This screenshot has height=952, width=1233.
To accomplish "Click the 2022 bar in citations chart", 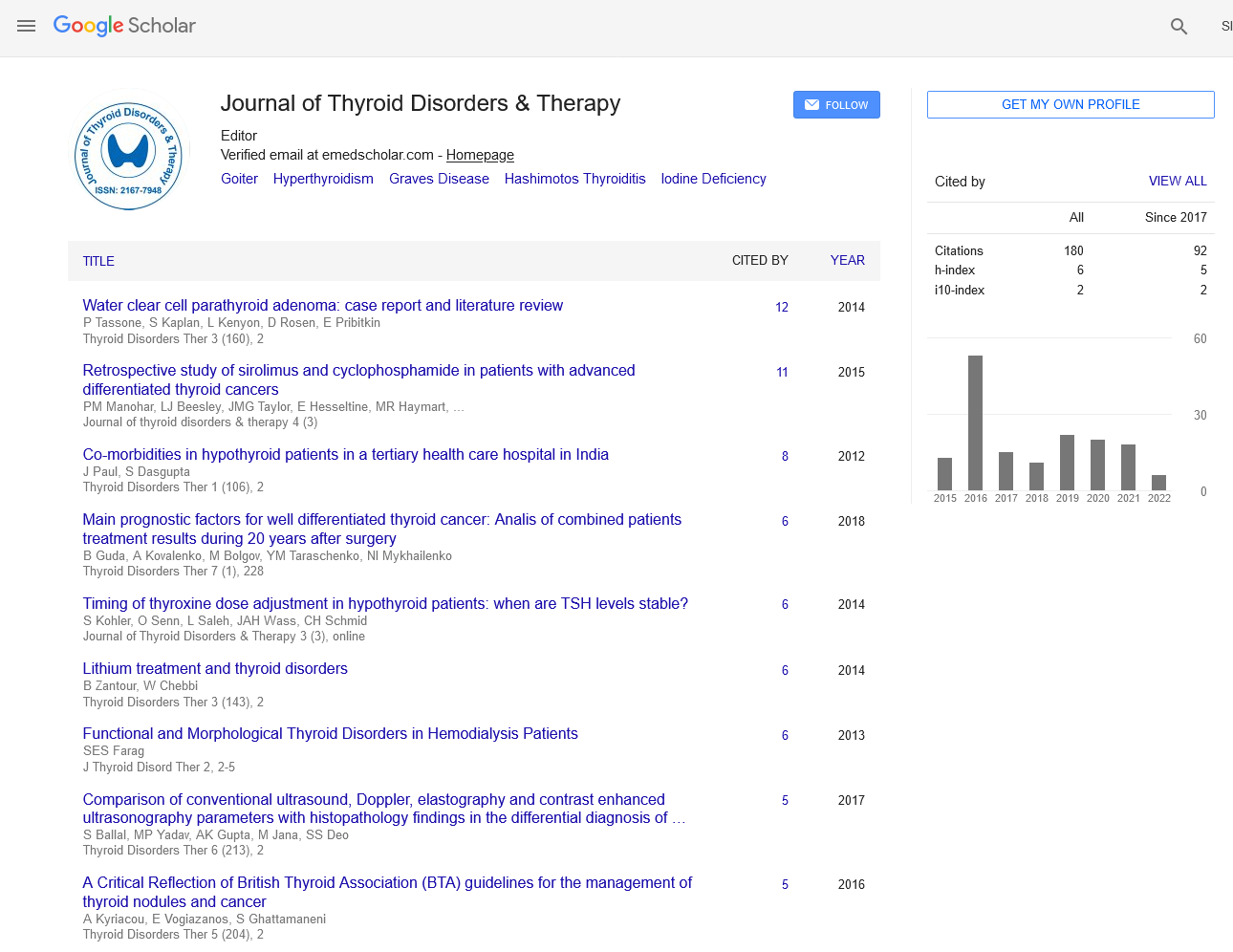I will click(x=1159, y=483).
